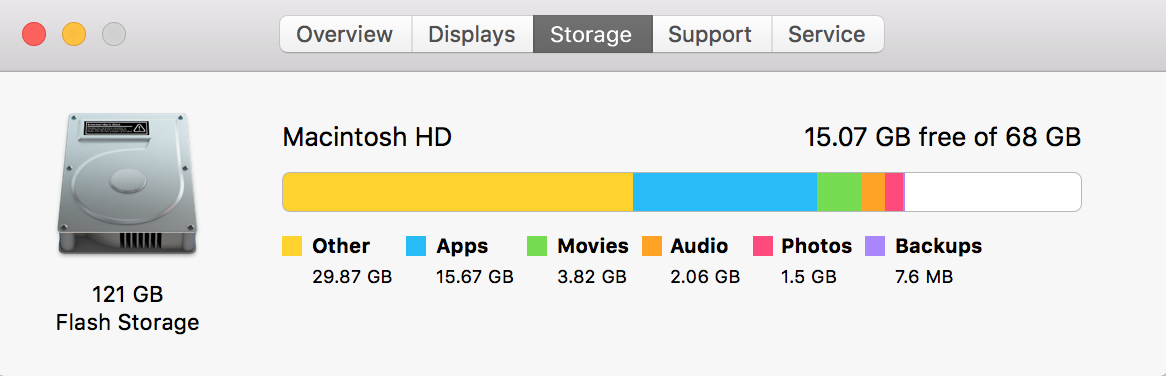Image resolution: width=1166 pixels, height=376 pixels.
Task: Click the yellow Other legend swatch
Action: pos(292,246)
